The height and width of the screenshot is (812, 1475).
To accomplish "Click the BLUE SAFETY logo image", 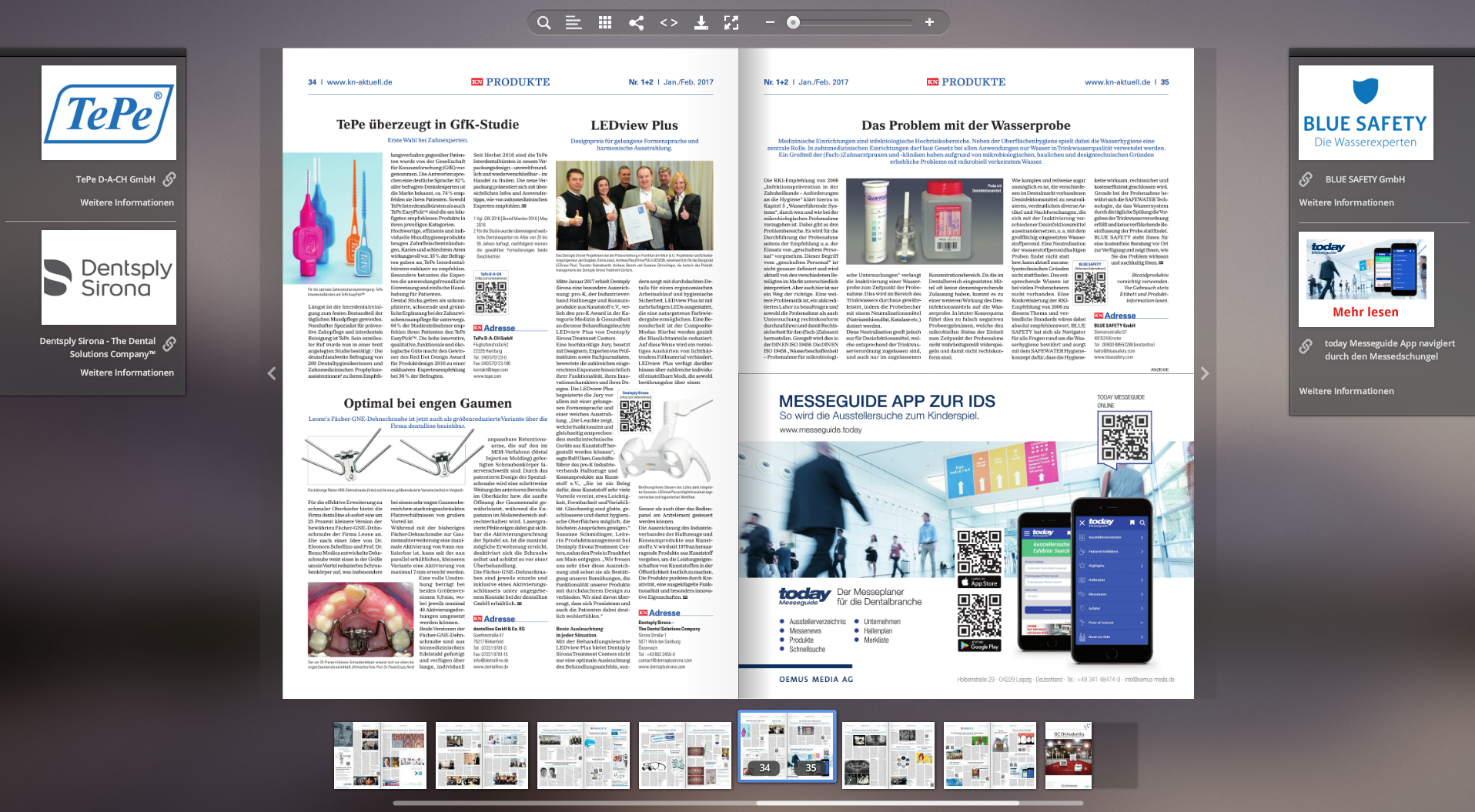I will pyautogui.click(x=1366, y=112).
